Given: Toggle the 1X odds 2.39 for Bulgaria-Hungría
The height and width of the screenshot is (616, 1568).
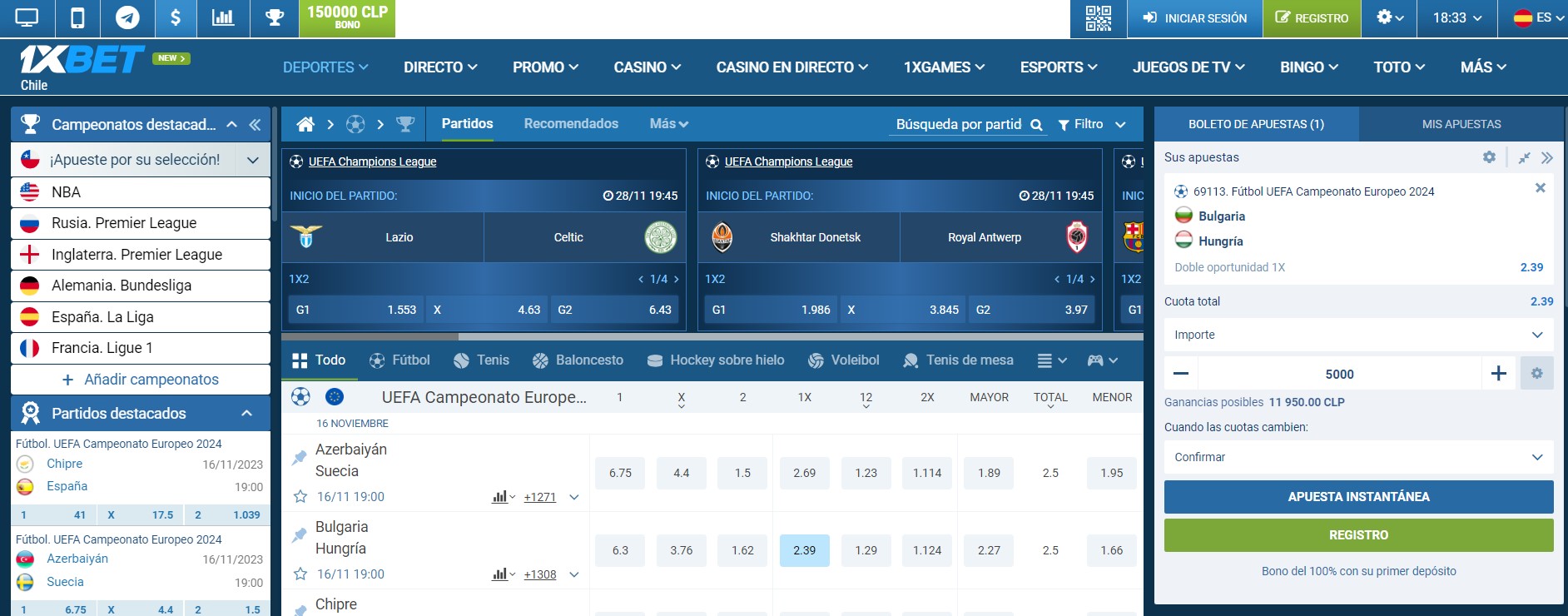Looking at the screenshot, I should tap(805, 550).
